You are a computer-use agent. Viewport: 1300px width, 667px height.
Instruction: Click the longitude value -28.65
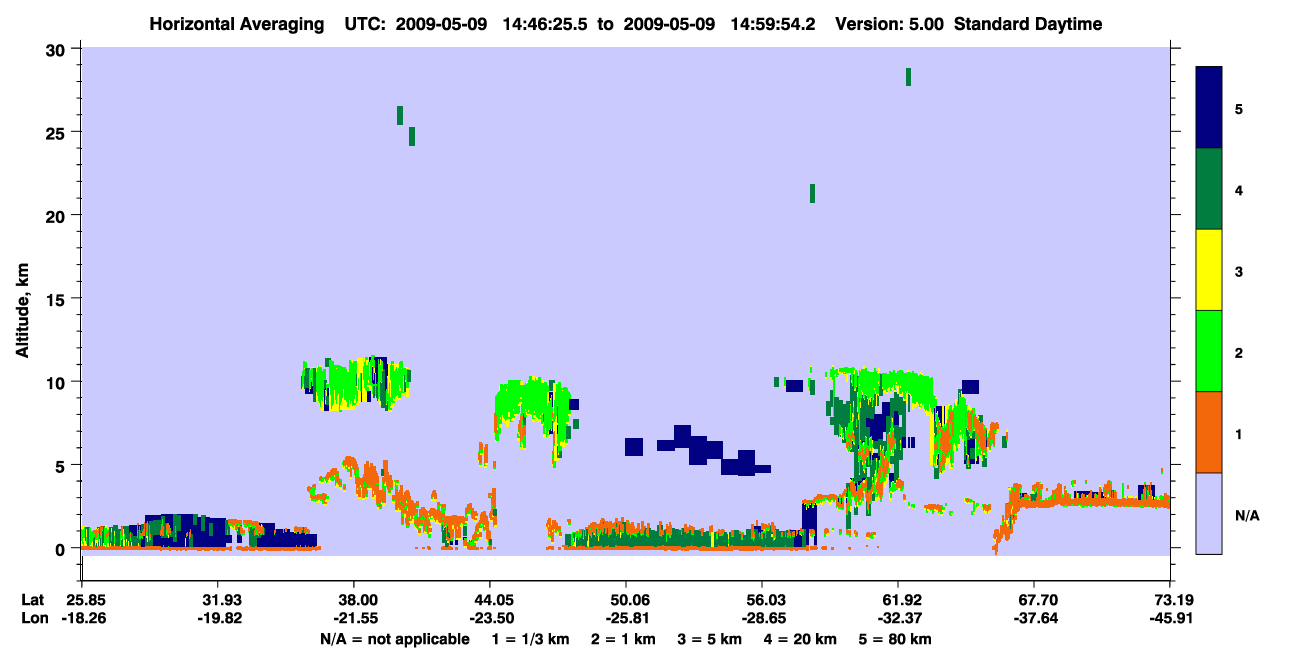(x=762, y=618)
